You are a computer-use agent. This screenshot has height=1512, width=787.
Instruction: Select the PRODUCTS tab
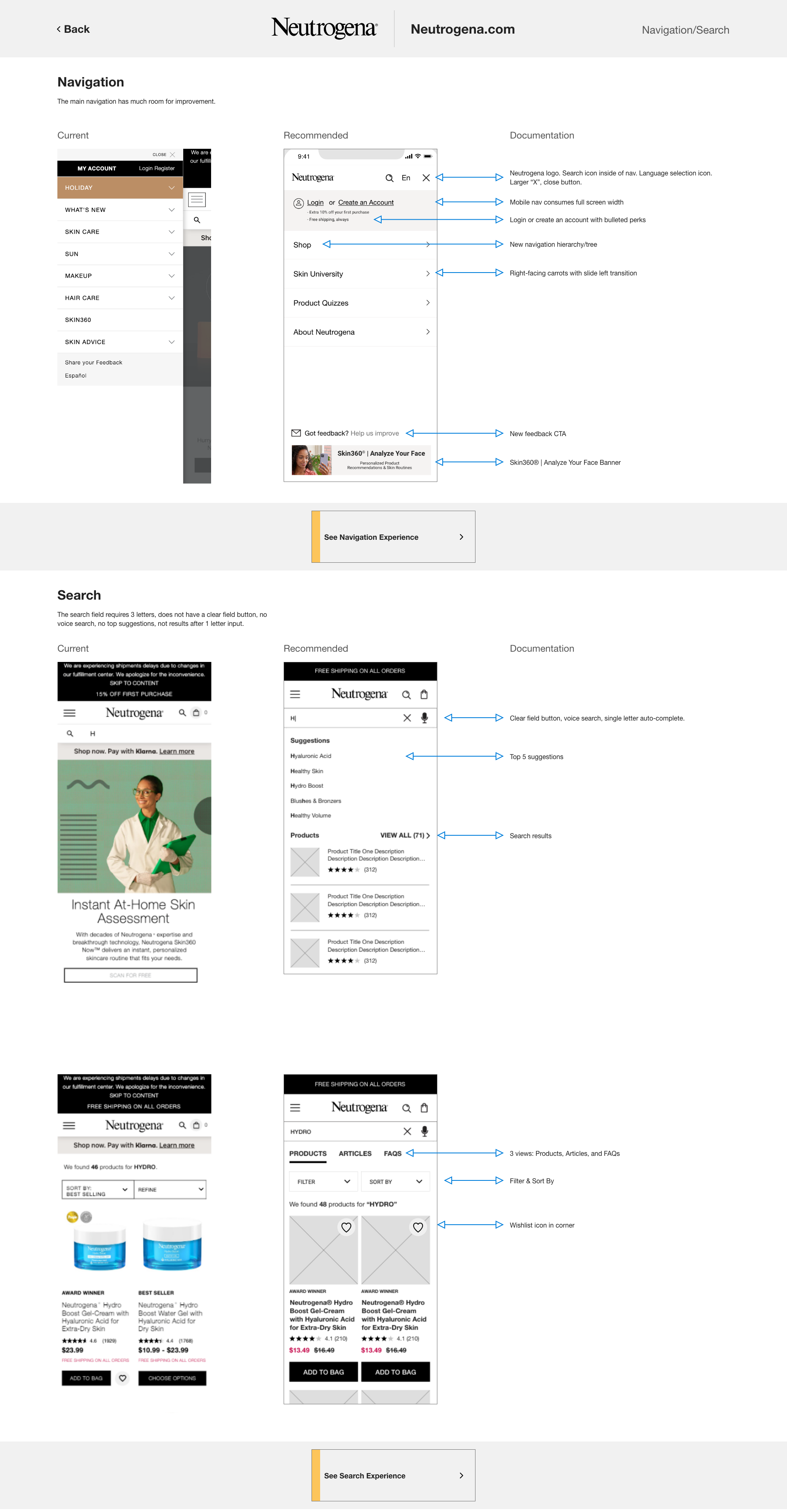click(x=307, y=1154)
